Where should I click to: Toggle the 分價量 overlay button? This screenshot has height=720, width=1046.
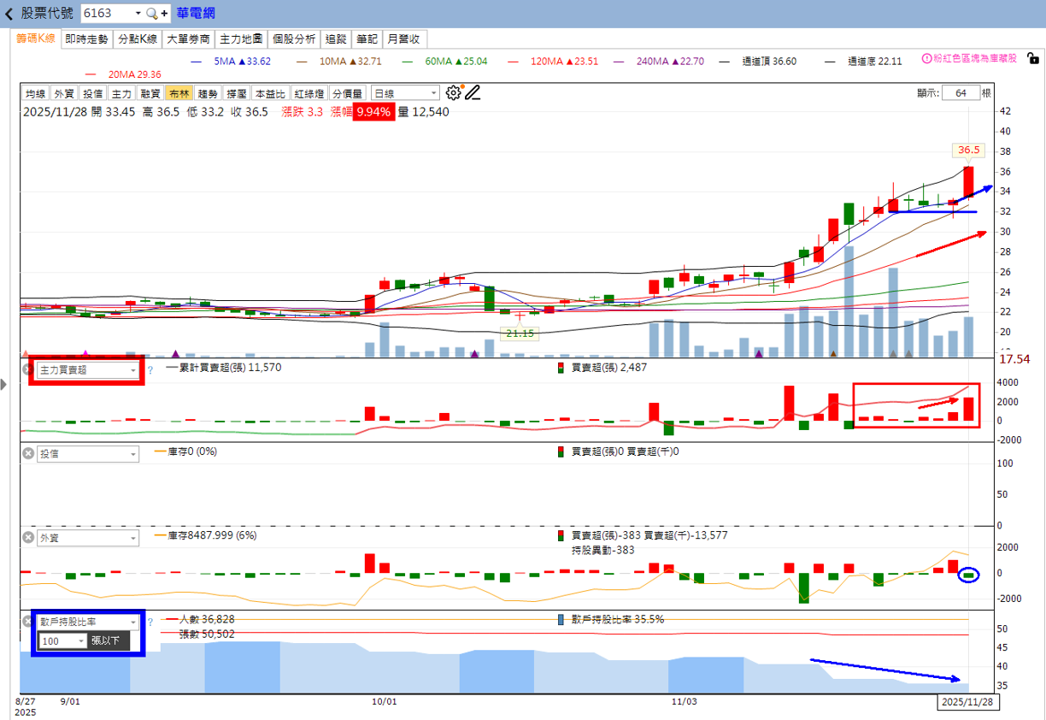coord(348,93)
